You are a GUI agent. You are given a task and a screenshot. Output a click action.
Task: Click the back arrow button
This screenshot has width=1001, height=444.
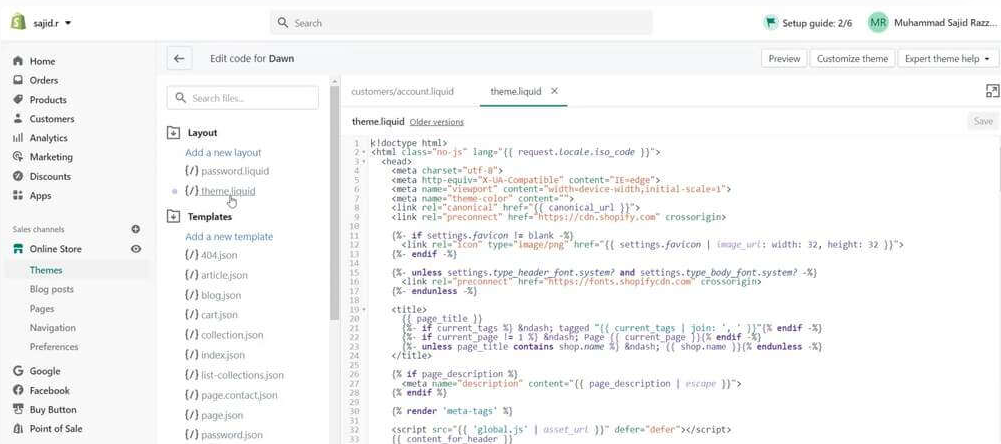(x=179, y=59)
